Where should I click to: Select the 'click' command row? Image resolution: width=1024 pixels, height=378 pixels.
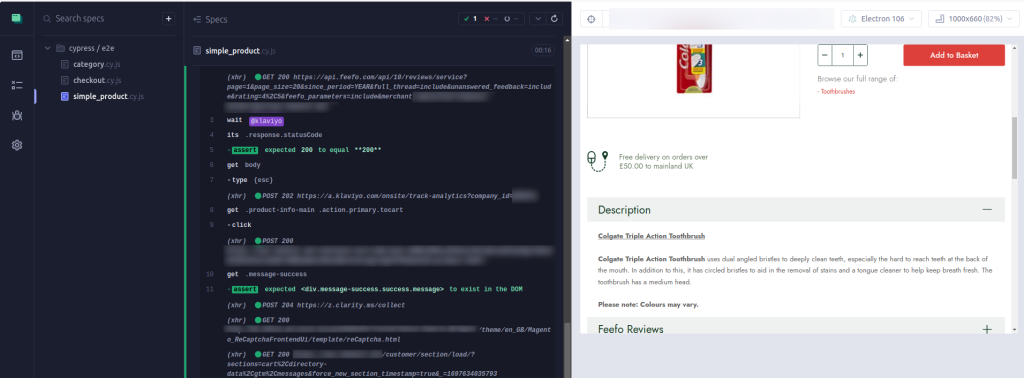[x=377, y=225]
